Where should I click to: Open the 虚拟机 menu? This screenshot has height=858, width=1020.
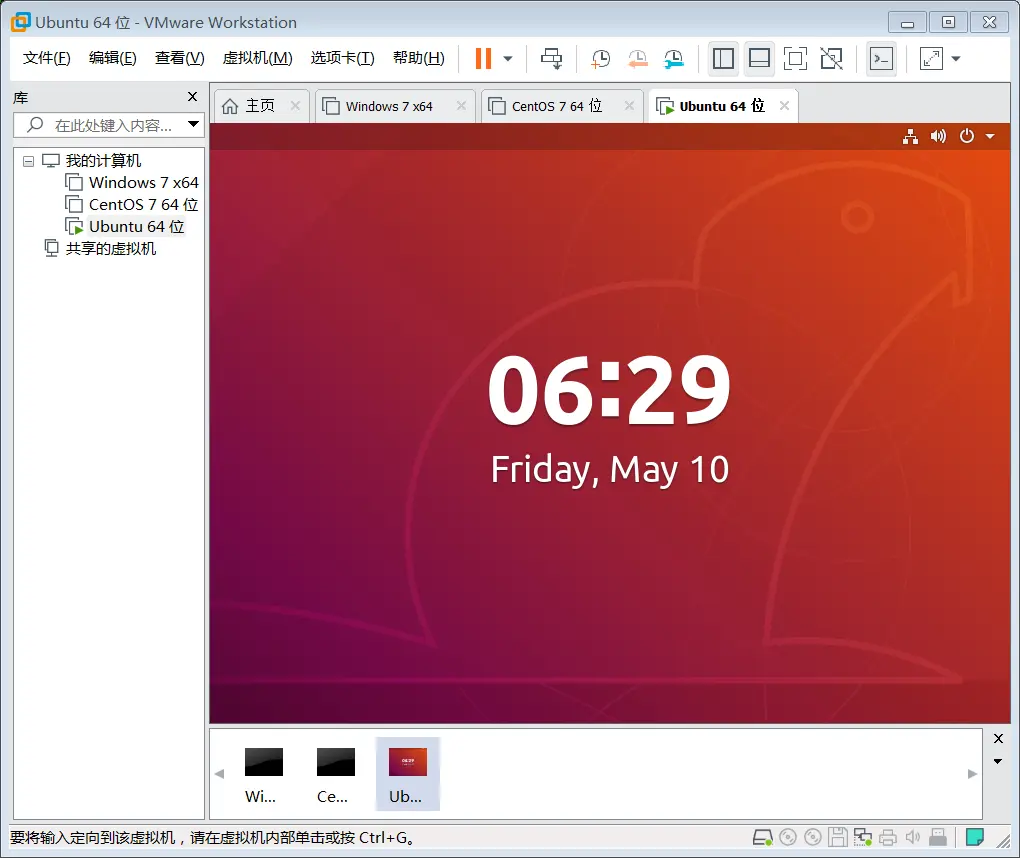(x=257, y=58)
